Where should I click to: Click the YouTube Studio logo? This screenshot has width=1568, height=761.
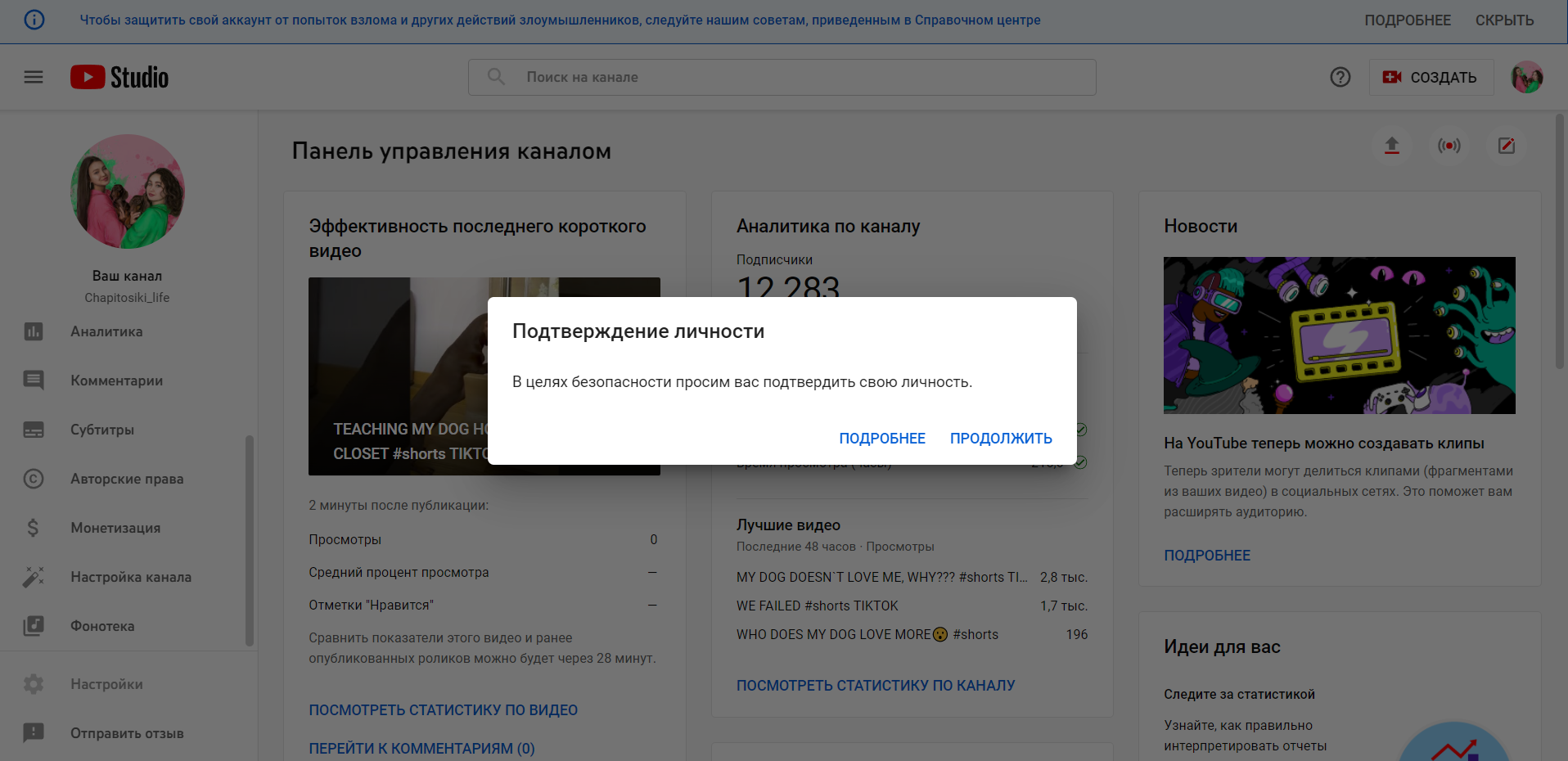(x=119, y=77)
